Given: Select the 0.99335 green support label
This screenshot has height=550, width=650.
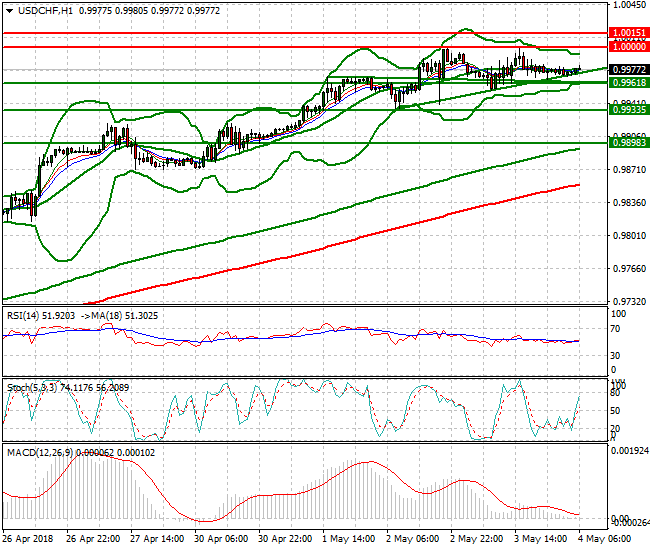Looking at the screenshot, I should (629, 109).
